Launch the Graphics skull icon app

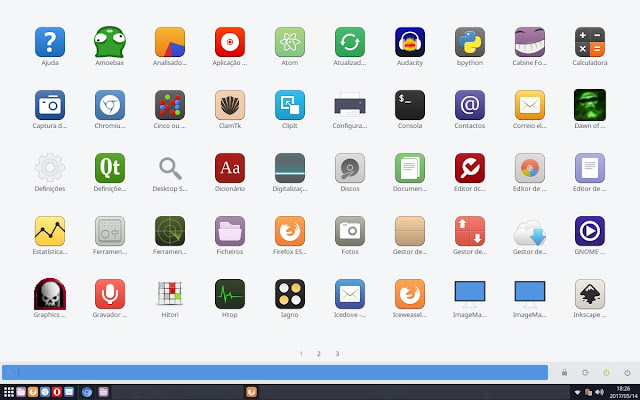[x=50, y=294]
